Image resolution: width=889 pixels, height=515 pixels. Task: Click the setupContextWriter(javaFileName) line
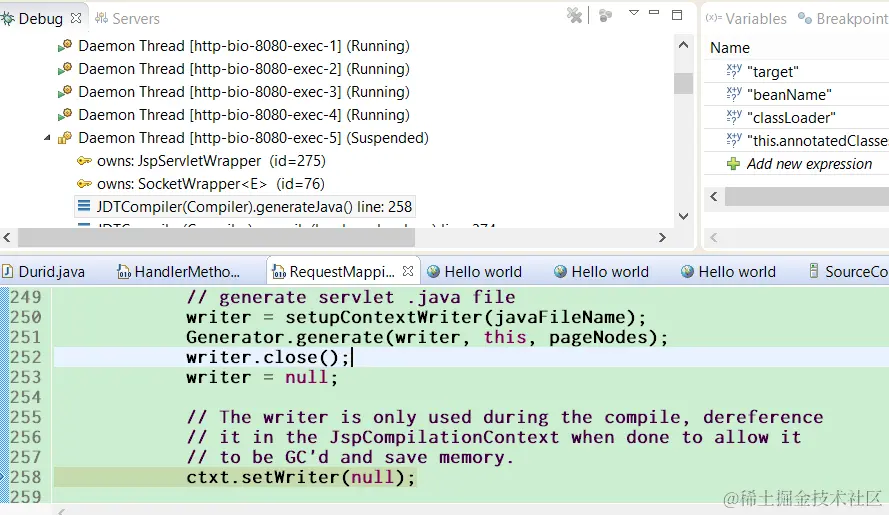point(416,317)
